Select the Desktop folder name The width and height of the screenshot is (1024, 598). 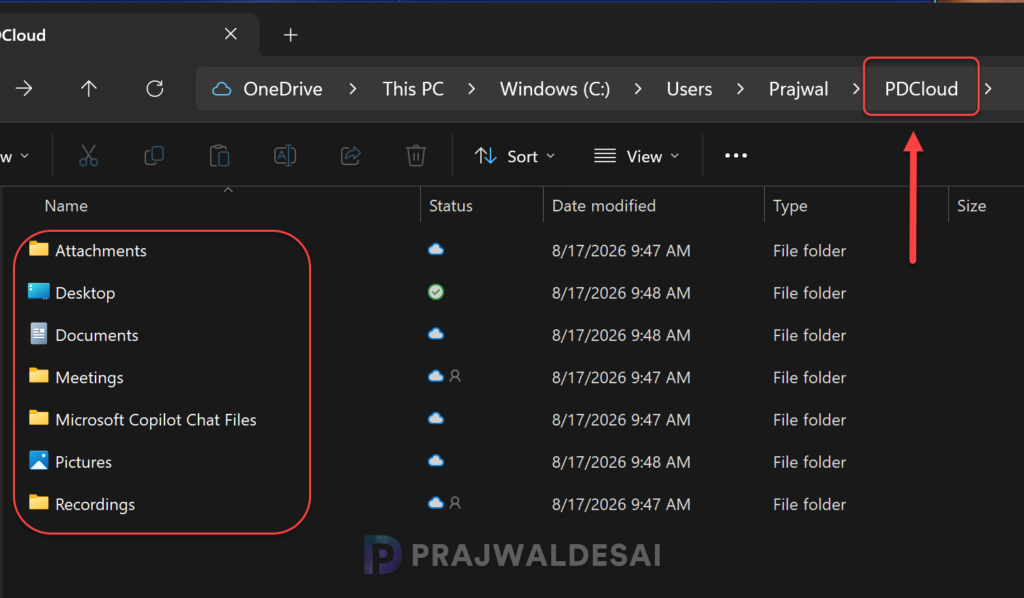(85, 293)
